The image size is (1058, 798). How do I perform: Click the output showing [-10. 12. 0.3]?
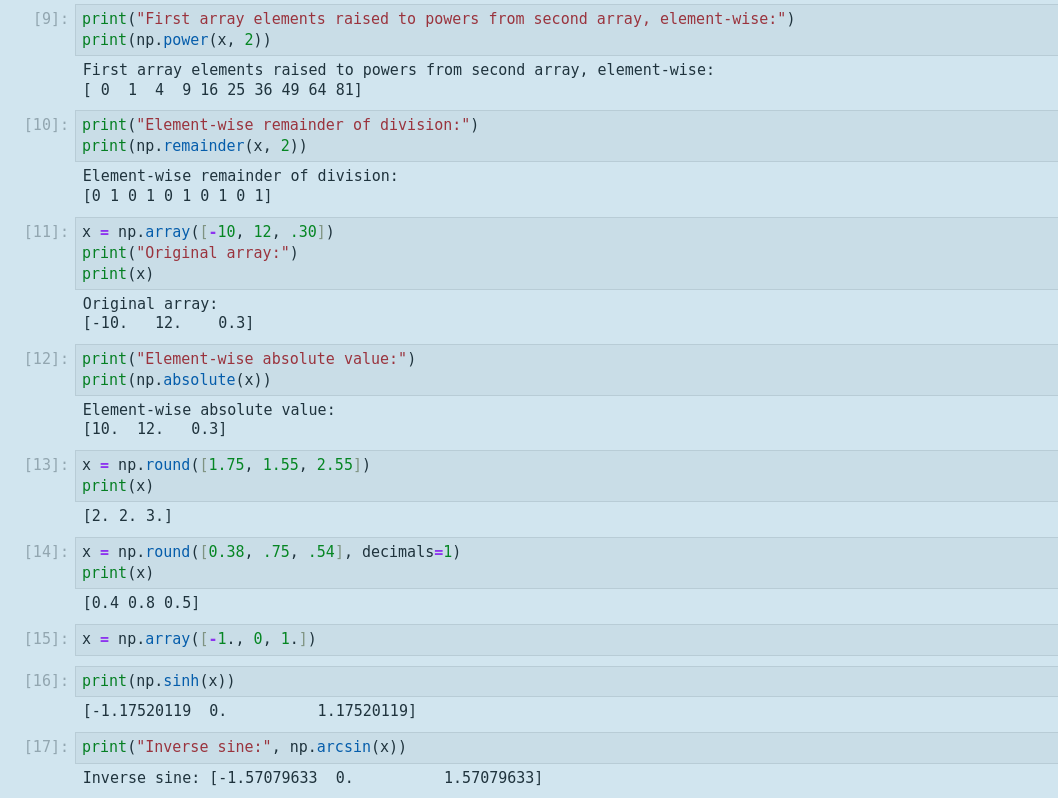click(168, 323)
